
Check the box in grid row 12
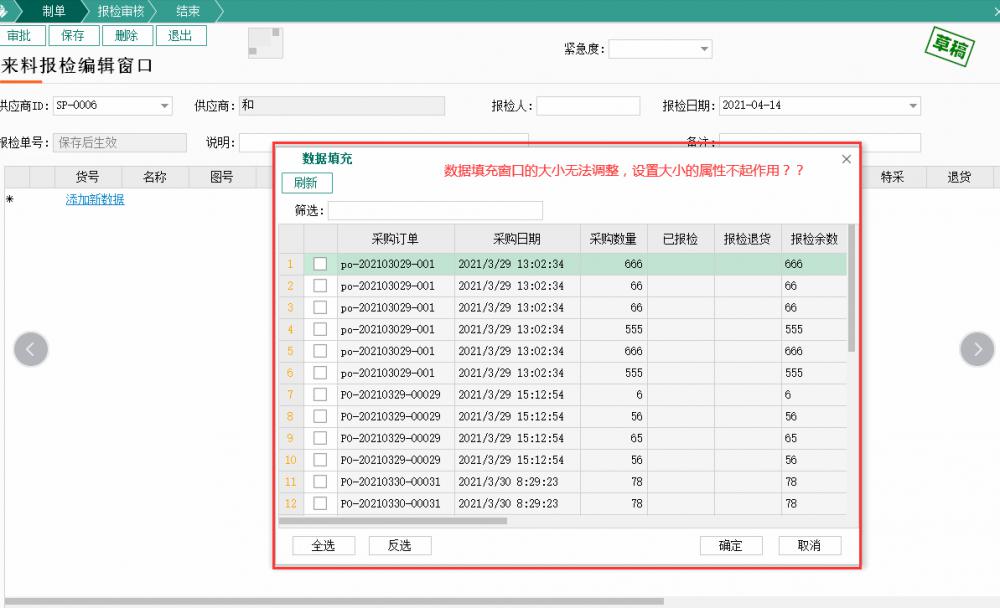(x=320, y=503)
